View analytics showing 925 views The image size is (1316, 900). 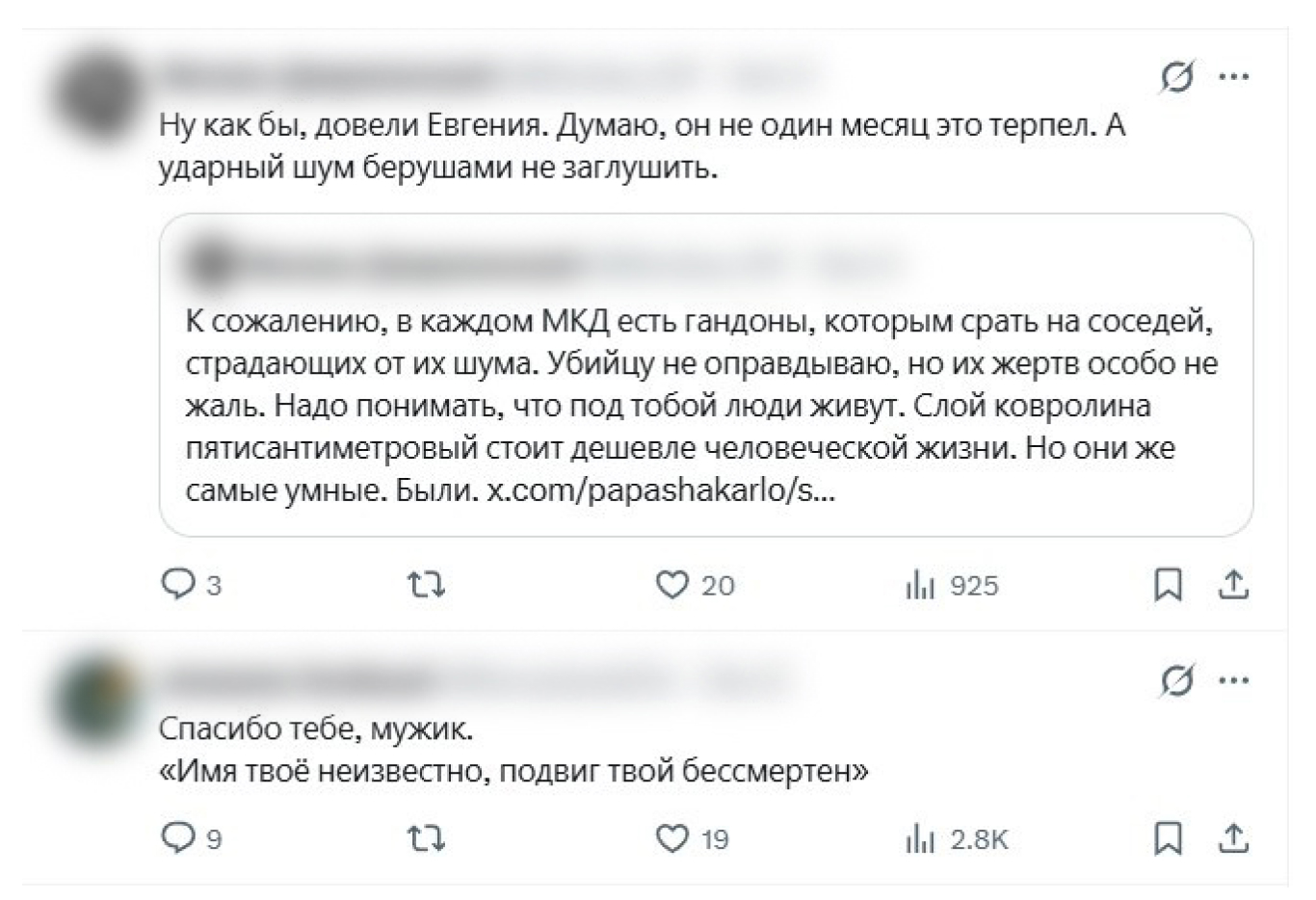(921, 584)
